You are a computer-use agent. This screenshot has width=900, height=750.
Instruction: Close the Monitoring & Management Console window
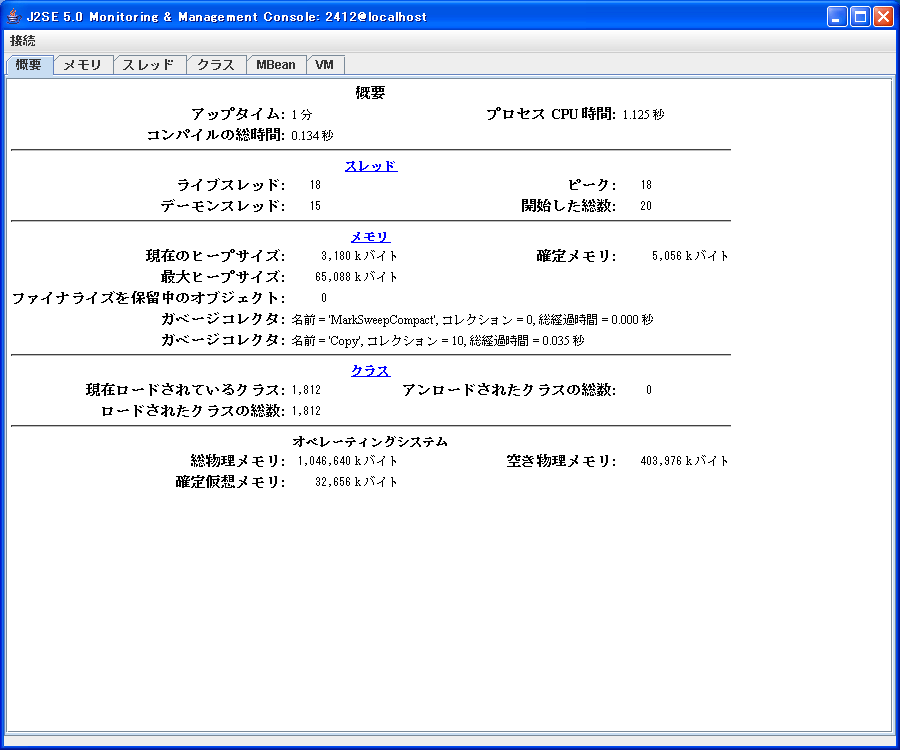click(883, 17)
